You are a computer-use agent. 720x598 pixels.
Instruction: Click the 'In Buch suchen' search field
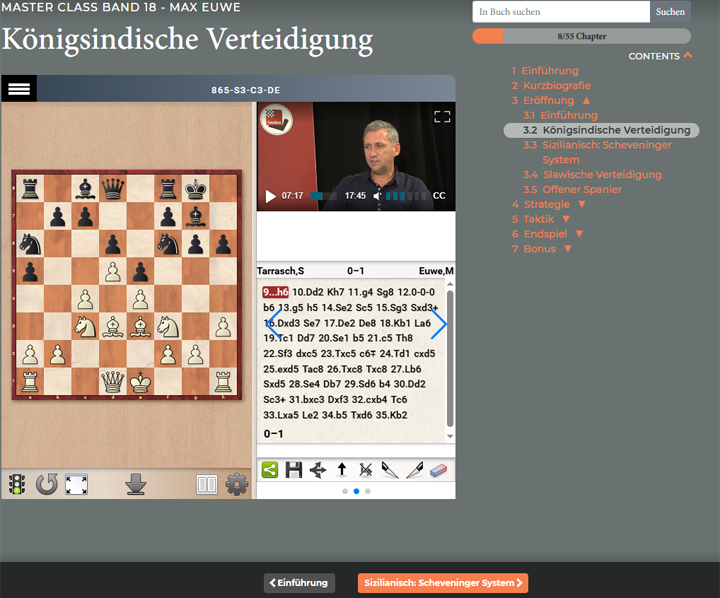coord(561,12)
